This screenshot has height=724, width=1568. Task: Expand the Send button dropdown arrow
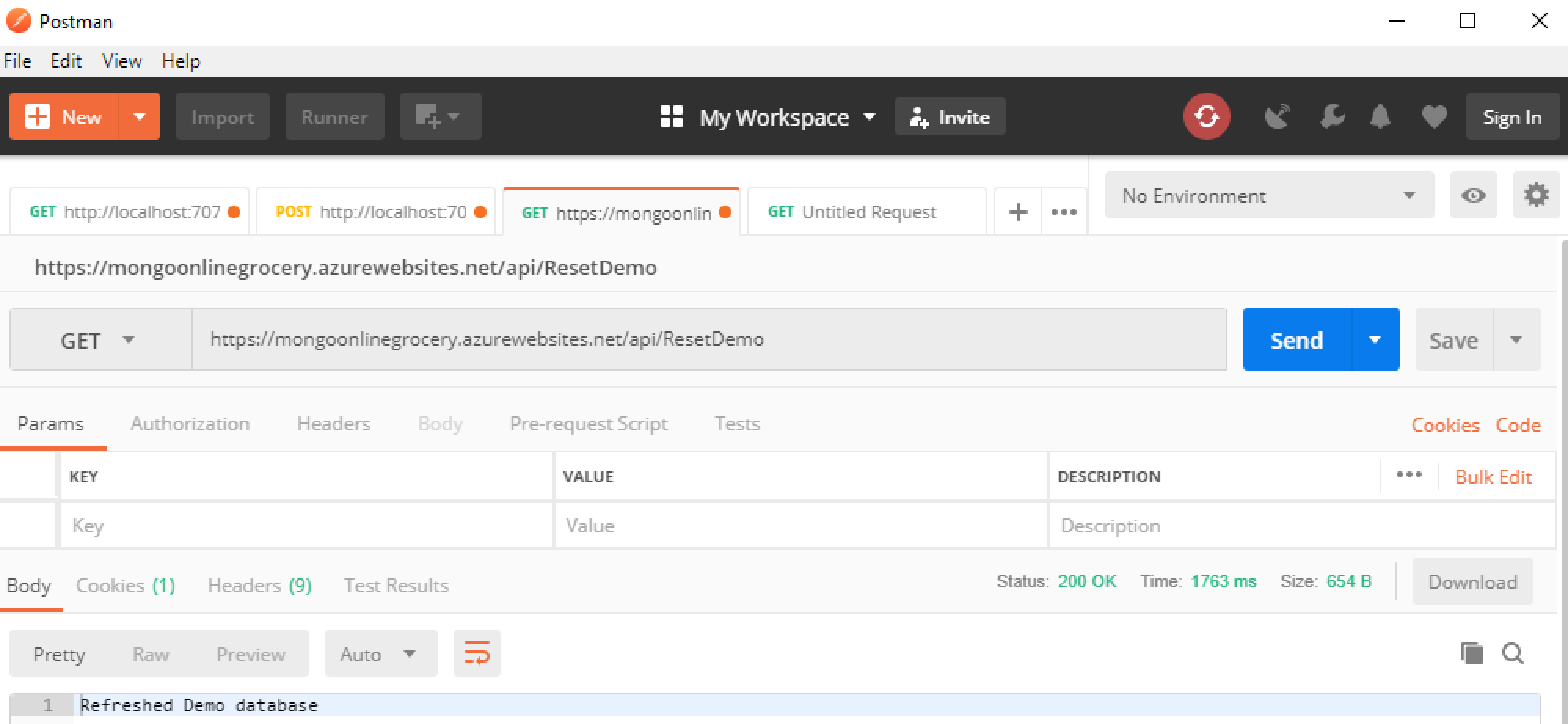tap(1375, 340)
